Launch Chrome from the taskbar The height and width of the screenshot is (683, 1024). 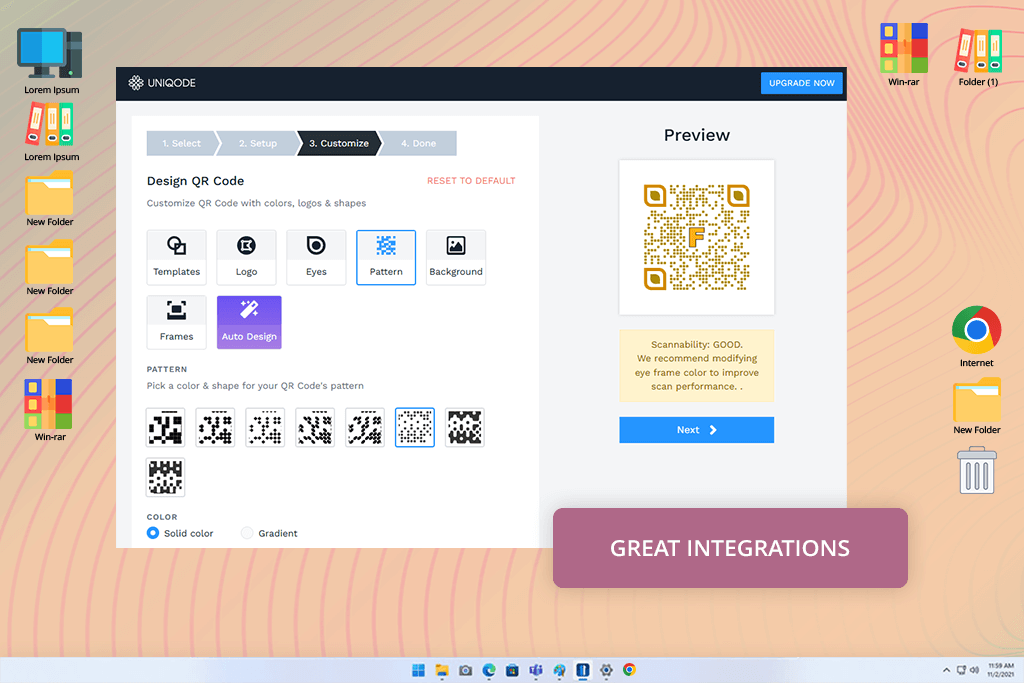(630, 670)
